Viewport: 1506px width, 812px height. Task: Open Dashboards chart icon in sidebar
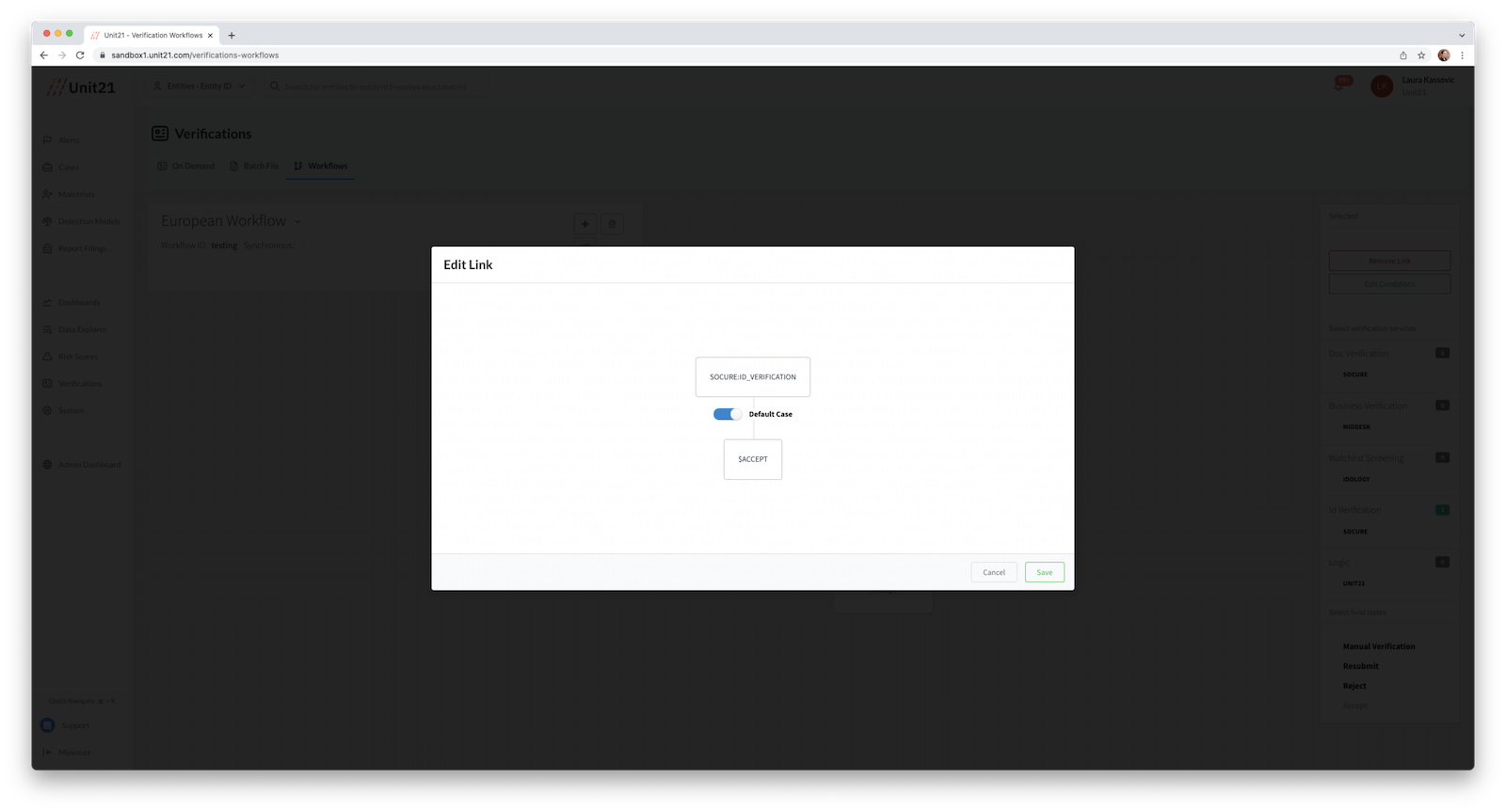click(47, 302)
